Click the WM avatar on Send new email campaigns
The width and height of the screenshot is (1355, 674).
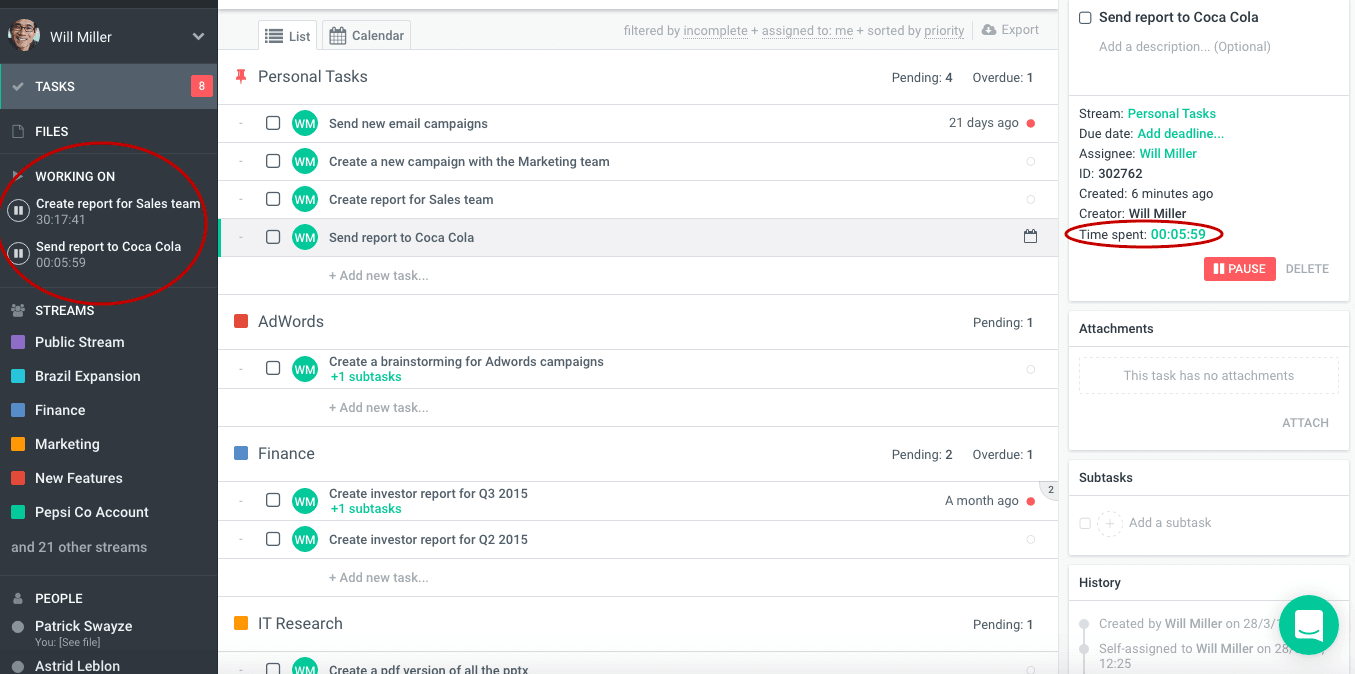304,123
